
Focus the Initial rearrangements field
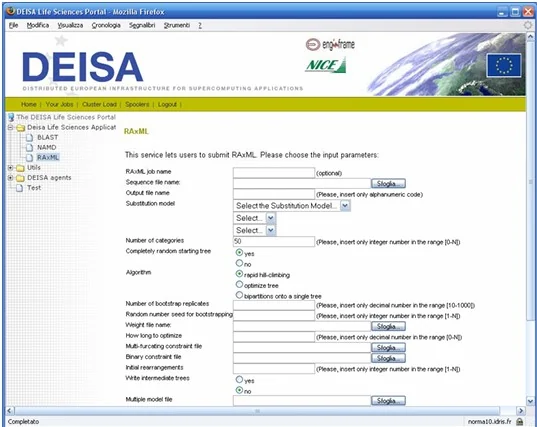[x=274, y=369]
